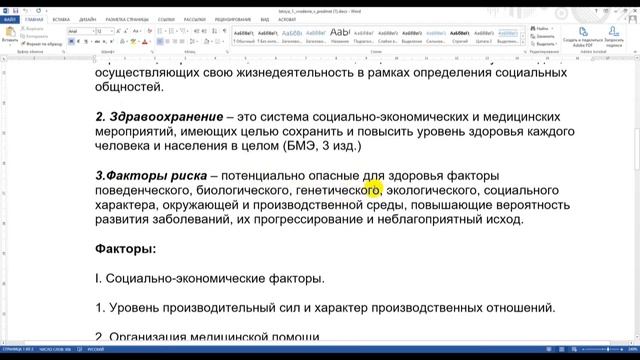Open the Шрифт font dialog launcher
Image resolution: width=640 pixels, height=360 pixels.
click(x=152, y=52)
